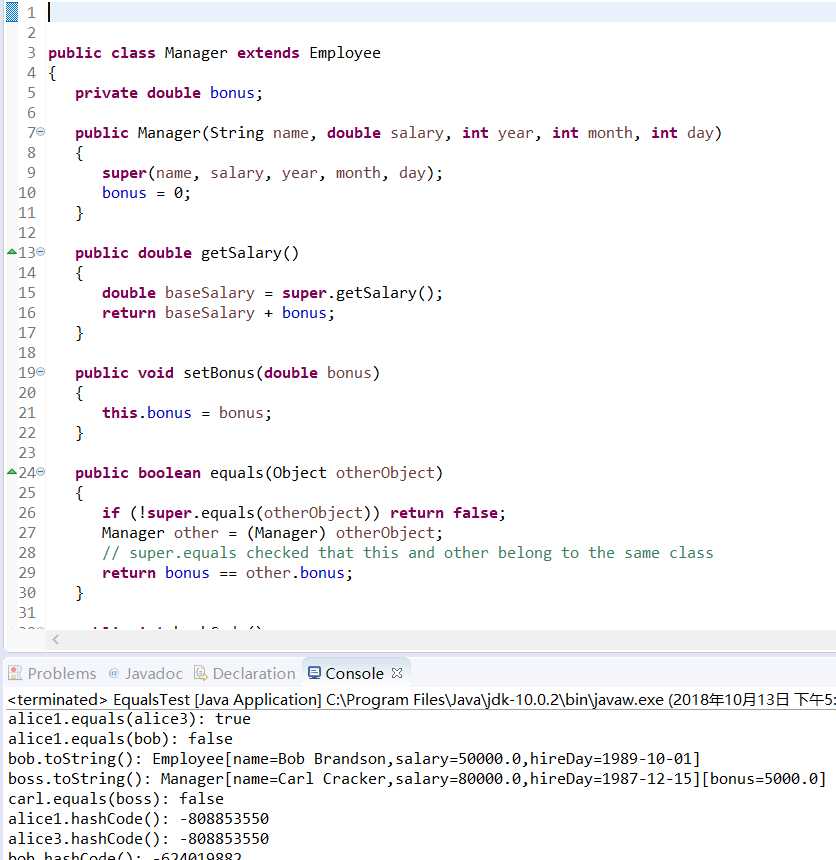This screenshot has height=860, width=836.
Task: Collapse the equals method fold marker
Action: coord(41,472)
